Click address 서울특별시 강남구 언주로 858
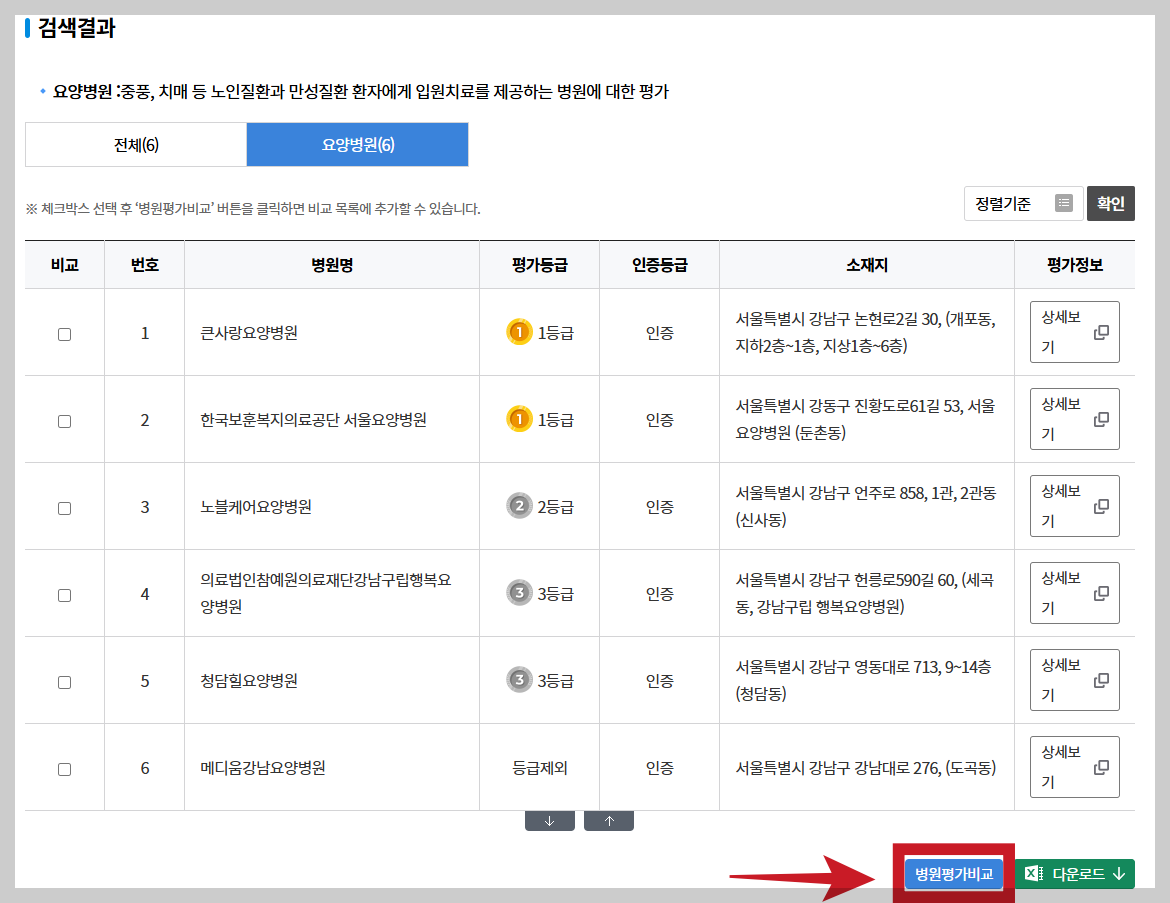The height and width of the screenshot is (903, 1170). tap(866, 506)
